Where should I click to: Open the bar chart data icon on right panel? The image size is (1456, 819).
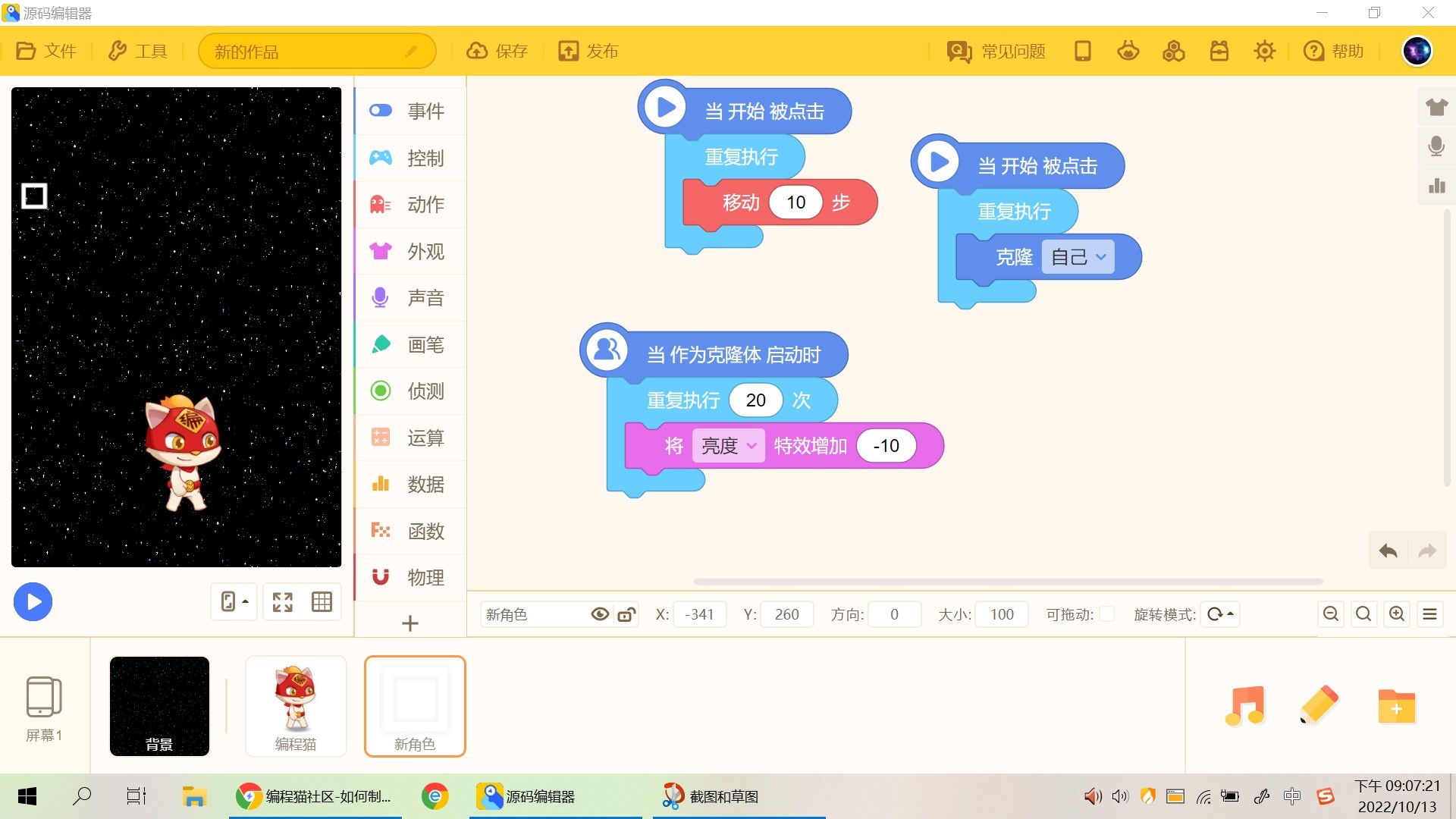click(x=1436, y=186)
